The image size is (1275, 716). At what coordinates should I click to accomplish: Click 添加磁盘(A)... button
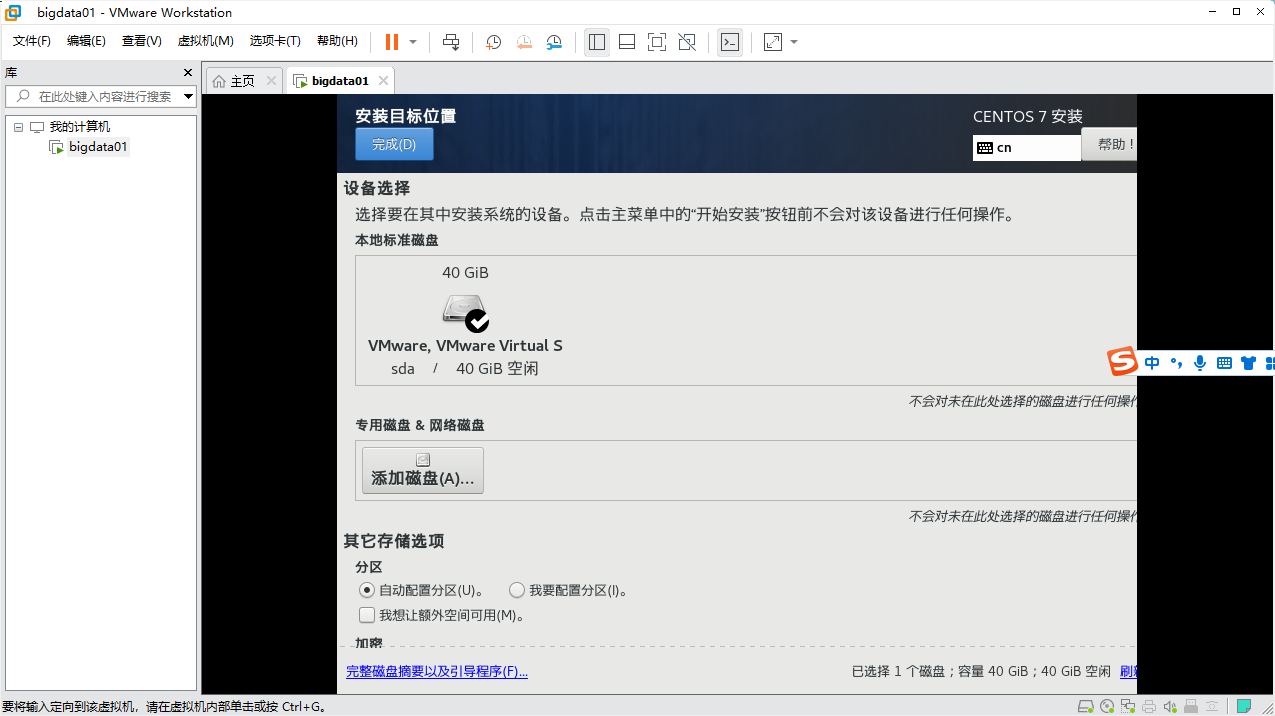(422, 470)
